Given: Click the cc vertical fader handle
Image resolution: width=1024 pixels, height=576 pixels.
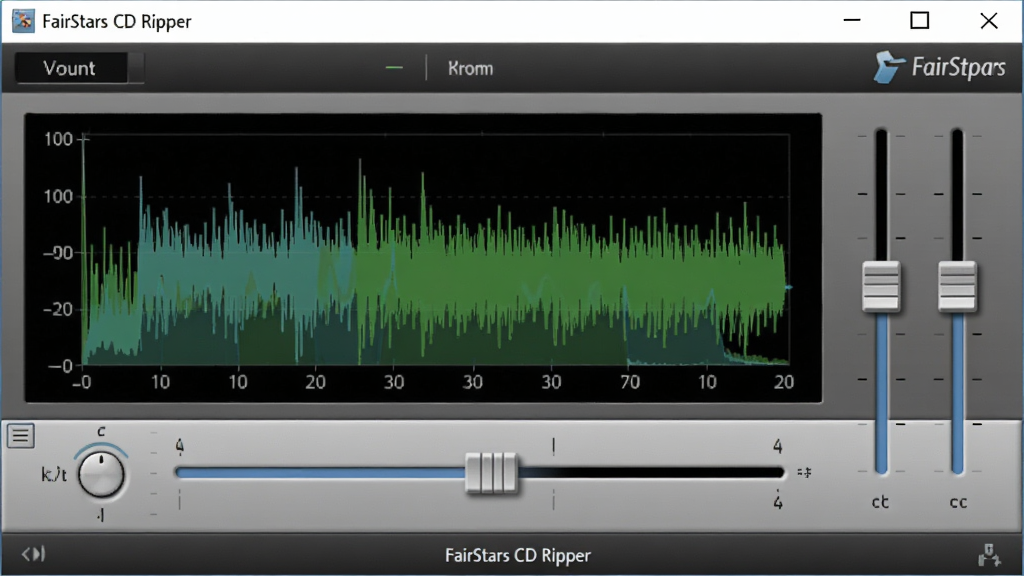Looking at the screenshot, I should point(957,286).
